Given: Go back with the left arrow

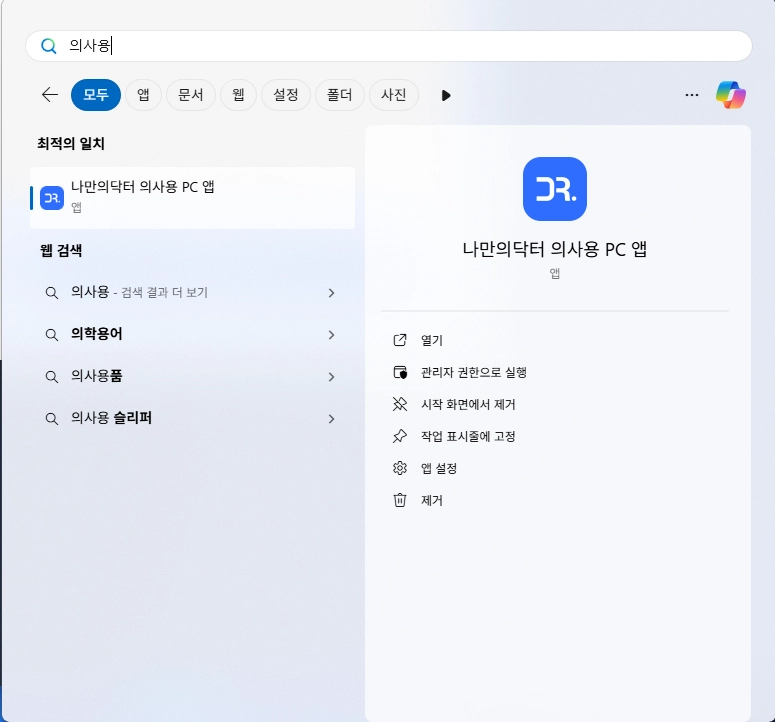Looking at the screenshot, I should (50, 94).
